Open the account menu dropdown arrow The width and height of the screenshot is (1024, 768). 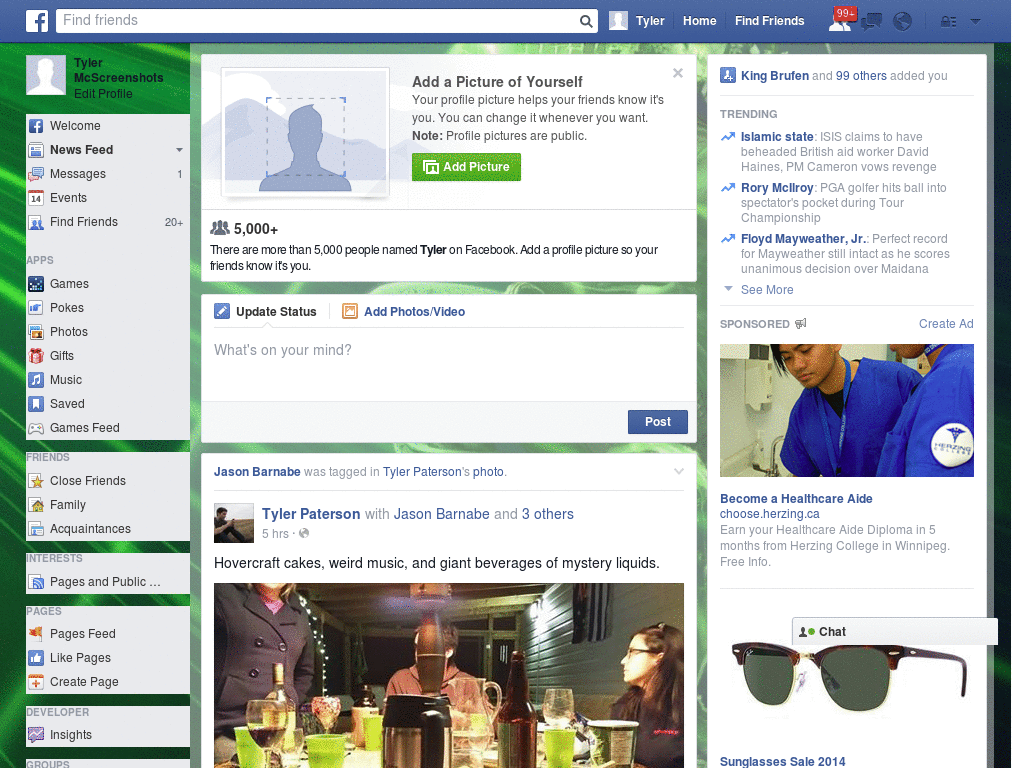(975, 22)
